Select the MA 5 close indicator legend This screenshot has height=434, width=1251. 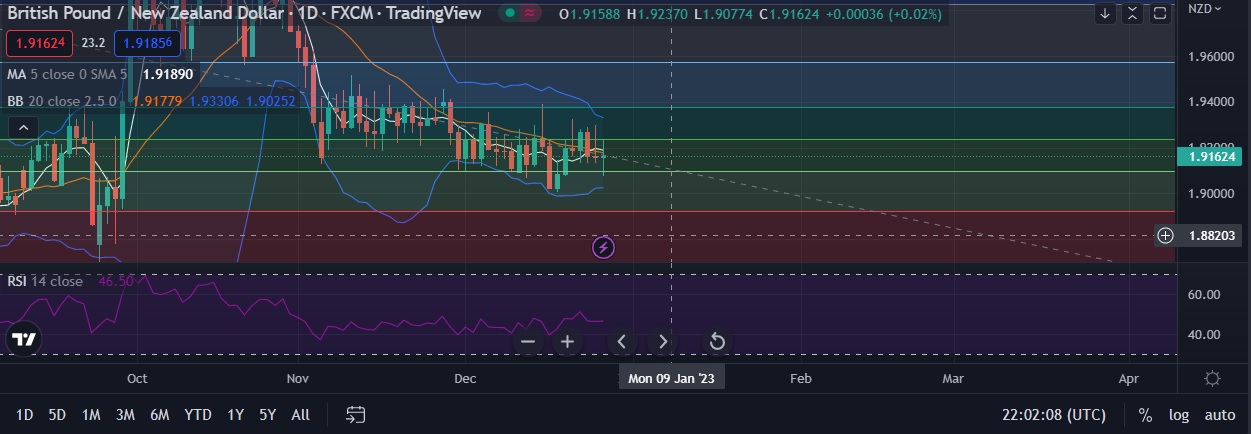tap(67, 74)
